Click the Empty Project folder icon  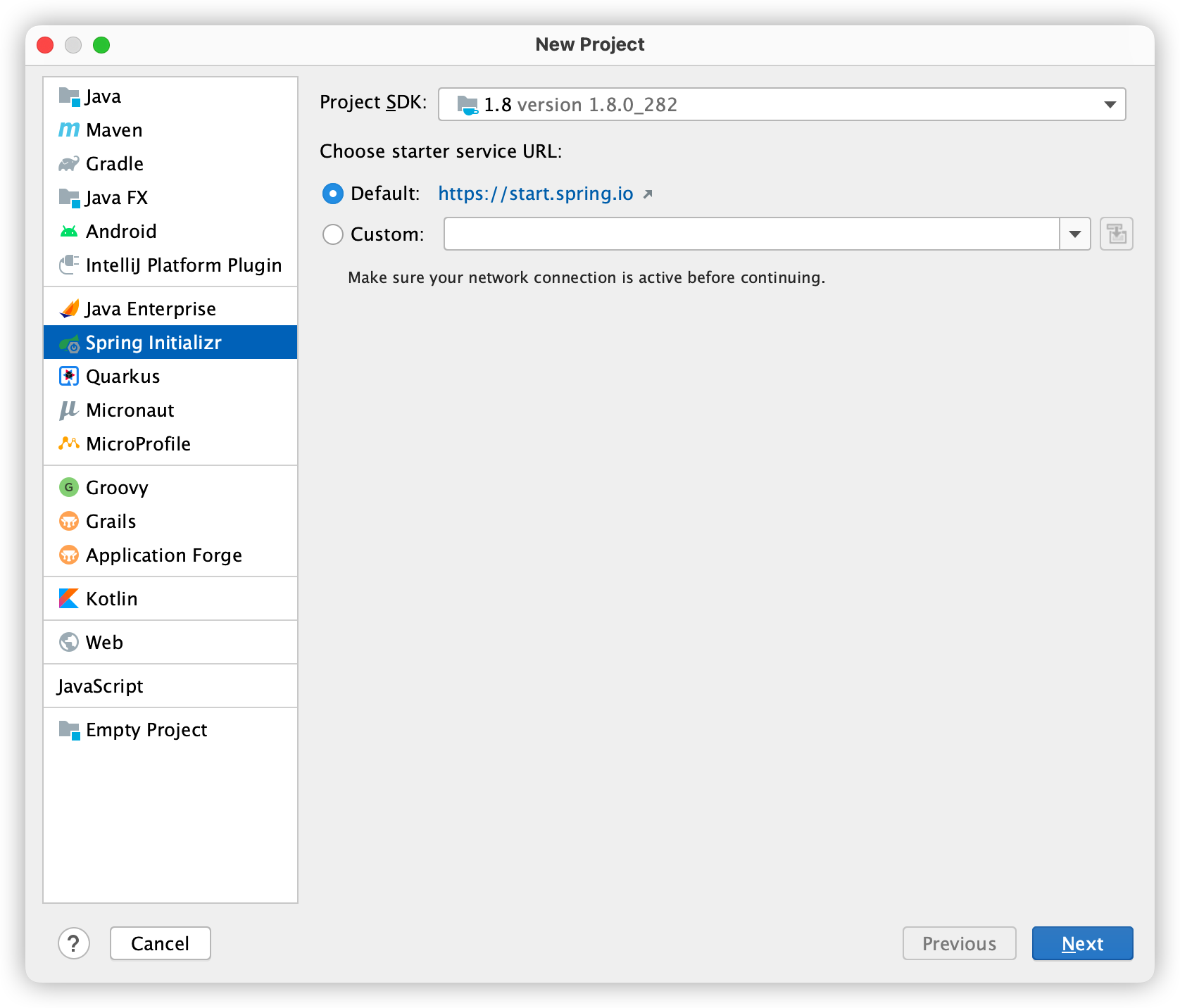69,730
